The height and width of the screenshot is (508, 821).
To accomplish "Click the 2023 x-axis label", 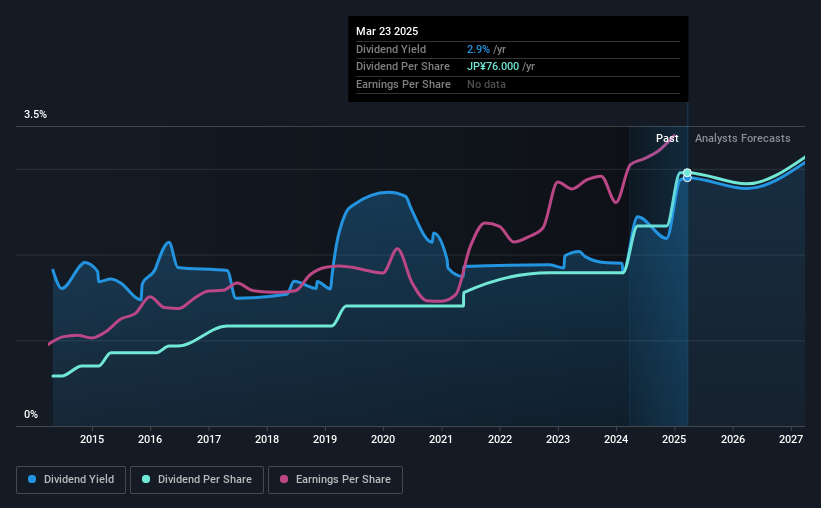I will click(x=558, y=439).
